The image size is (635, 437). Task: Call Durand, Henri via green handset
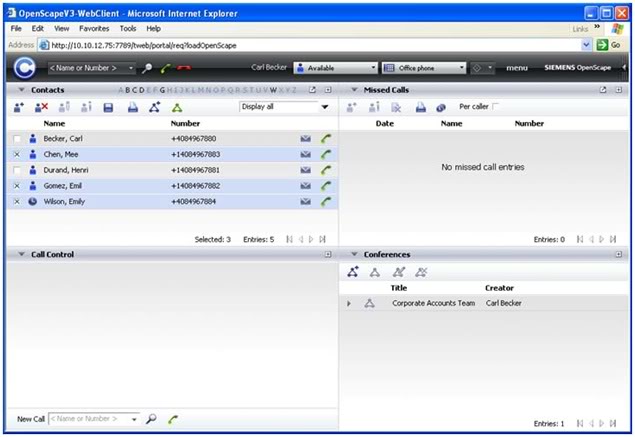[326, 170]
